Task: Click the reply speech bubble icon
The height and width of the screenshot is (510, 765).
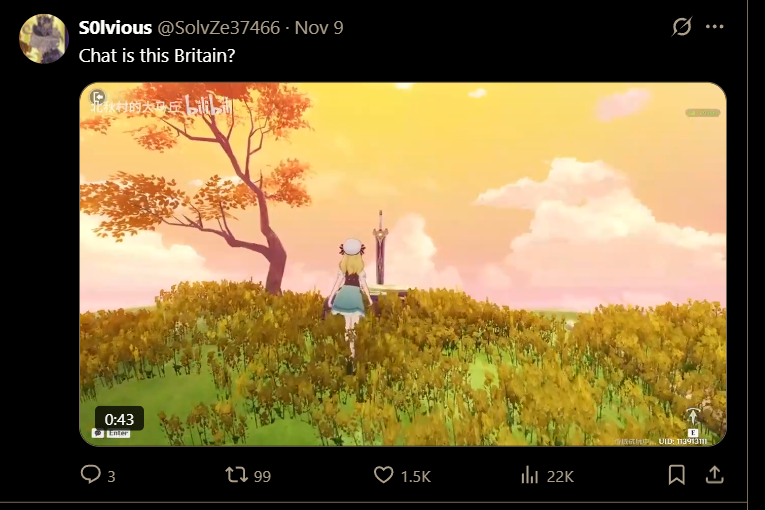Action: (x=90, y=474)
